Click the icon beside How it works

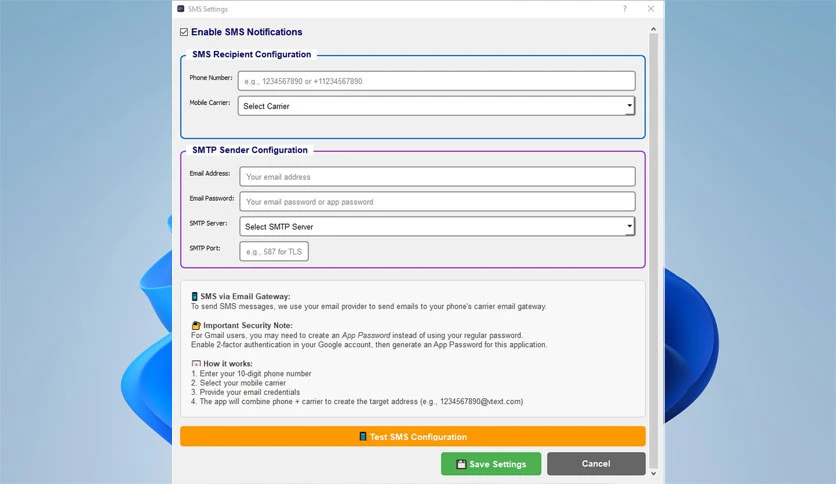[x=196, y=364]
